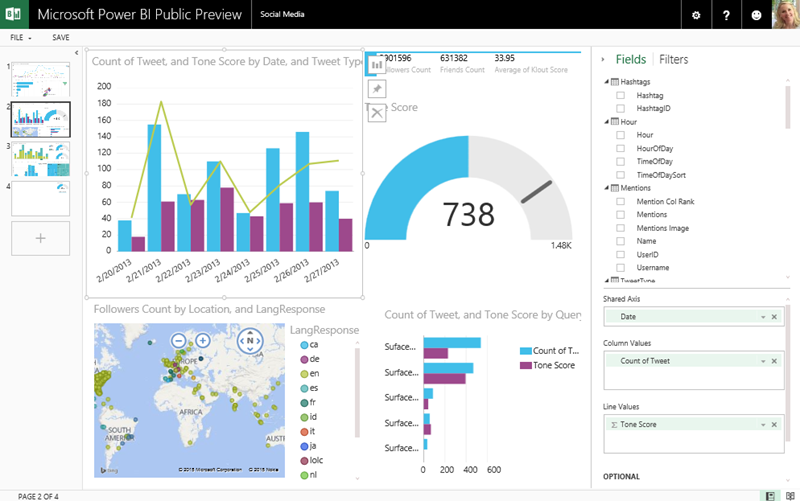The image size is (800, 501).
Task: Click the sigma icon beside Tone Score
Action: [x=614, y=424]
